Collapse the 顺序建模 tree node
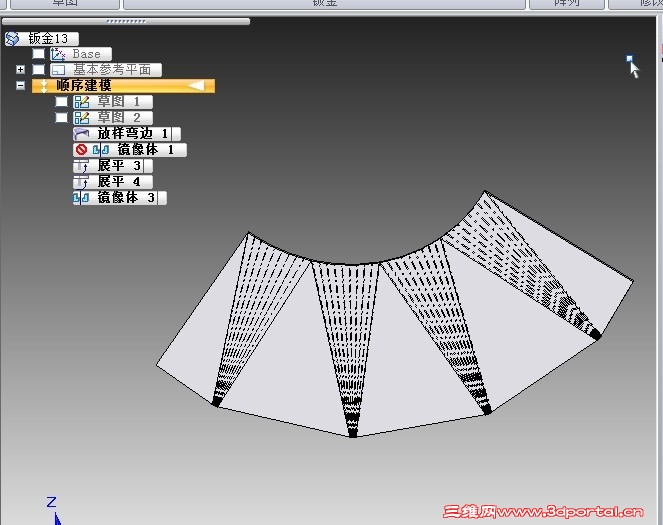Screen dimensions: 663x525 pyautogui.click(x=20, y=85)
